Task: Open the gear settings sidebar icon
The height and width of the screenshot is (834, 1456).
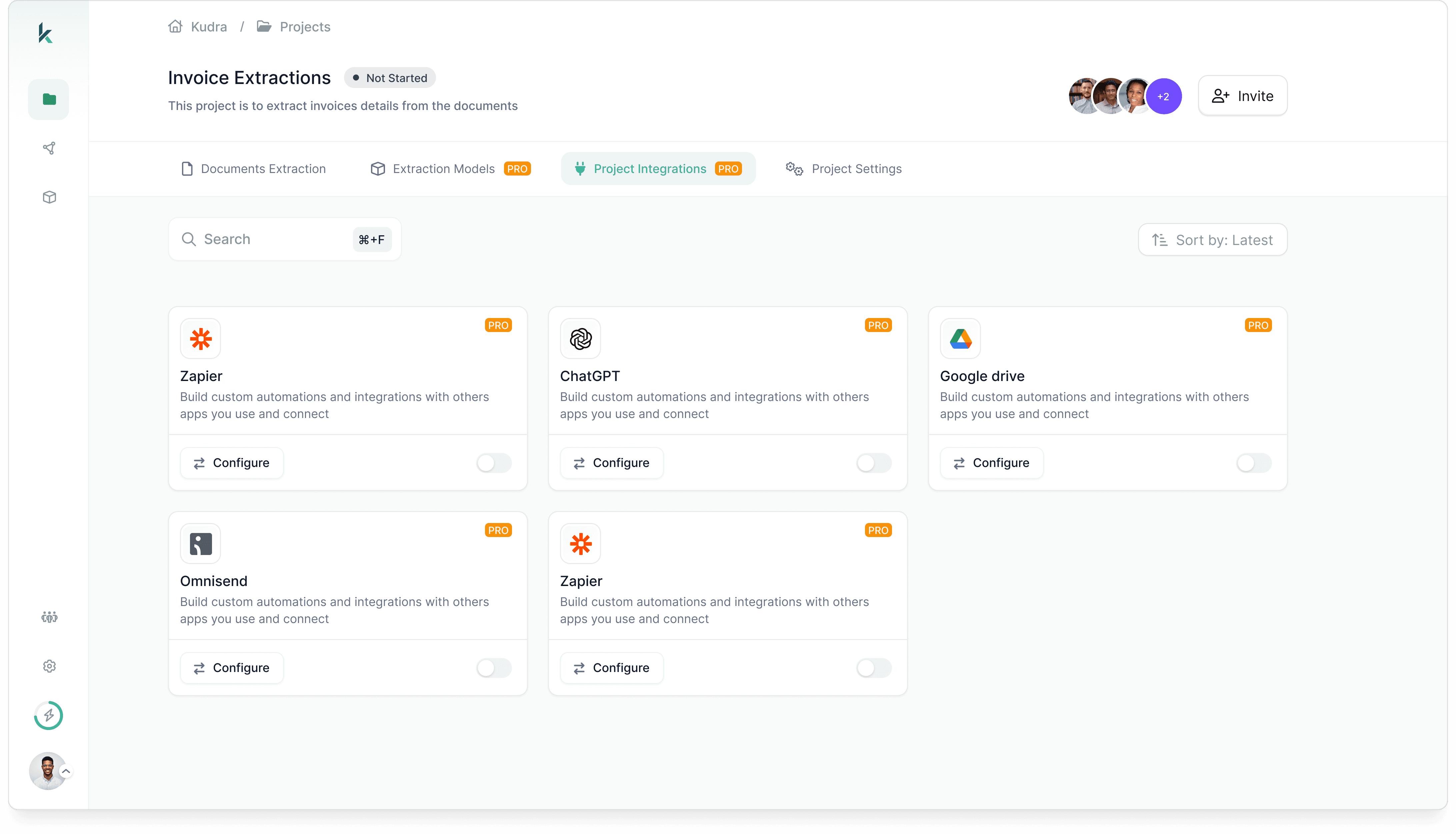Action: tap(49, 666)
